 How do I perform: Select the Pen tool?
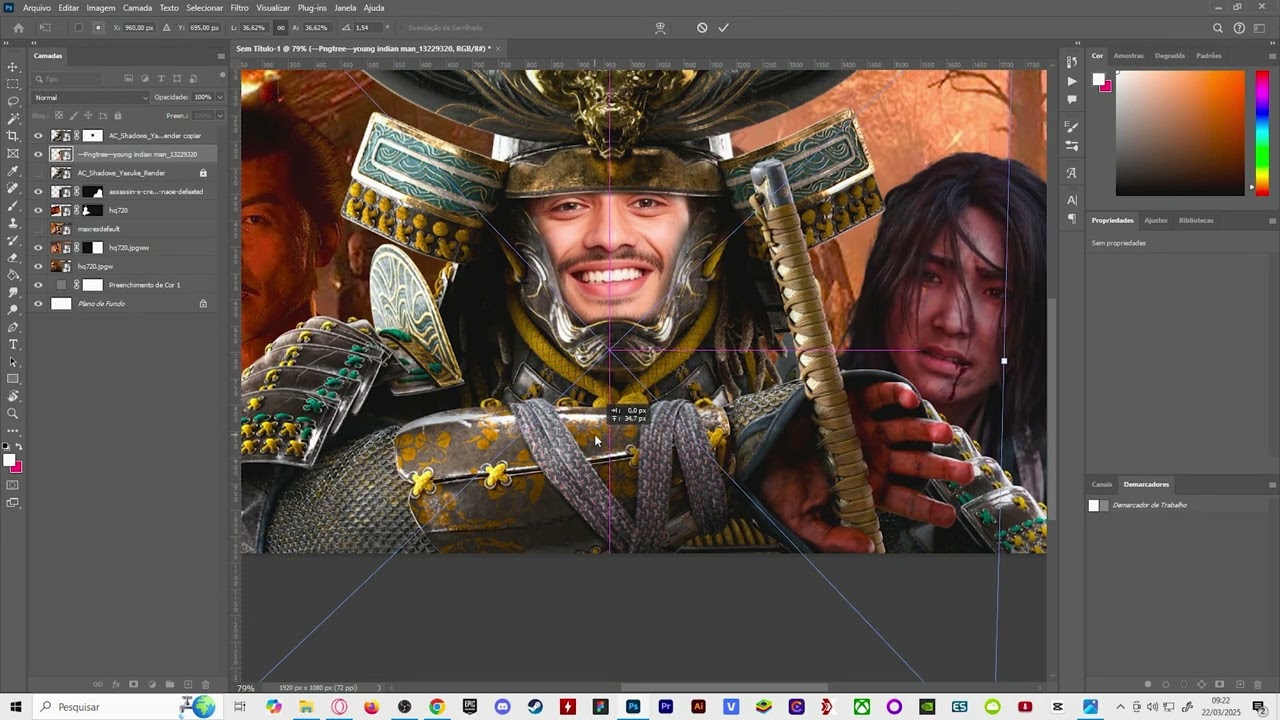pos(13,327)
